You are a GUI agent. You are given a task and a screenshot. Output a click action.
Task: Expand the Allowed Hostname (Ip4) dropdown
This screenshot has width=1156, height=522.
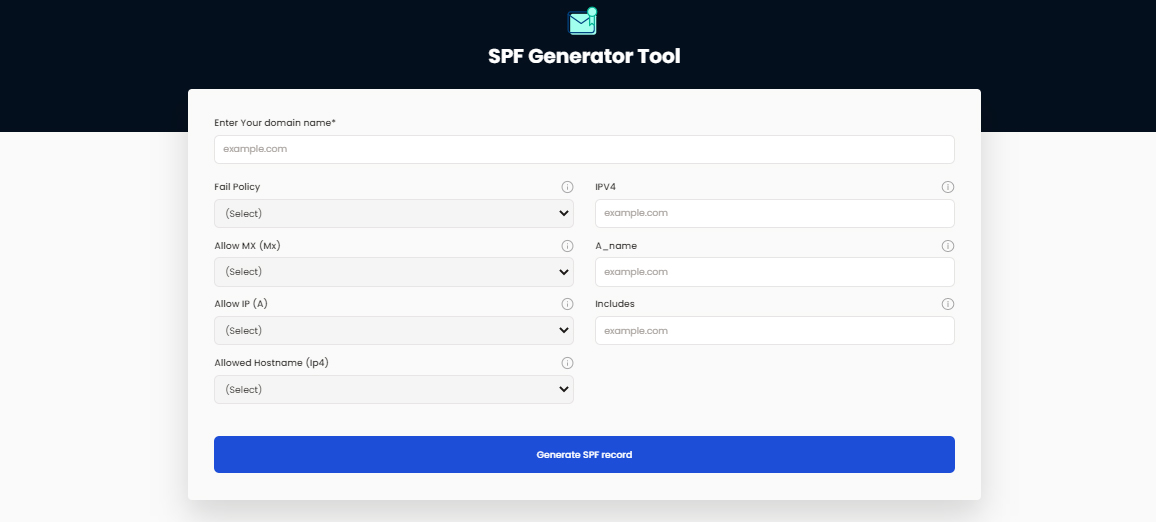tap(393, 390)
